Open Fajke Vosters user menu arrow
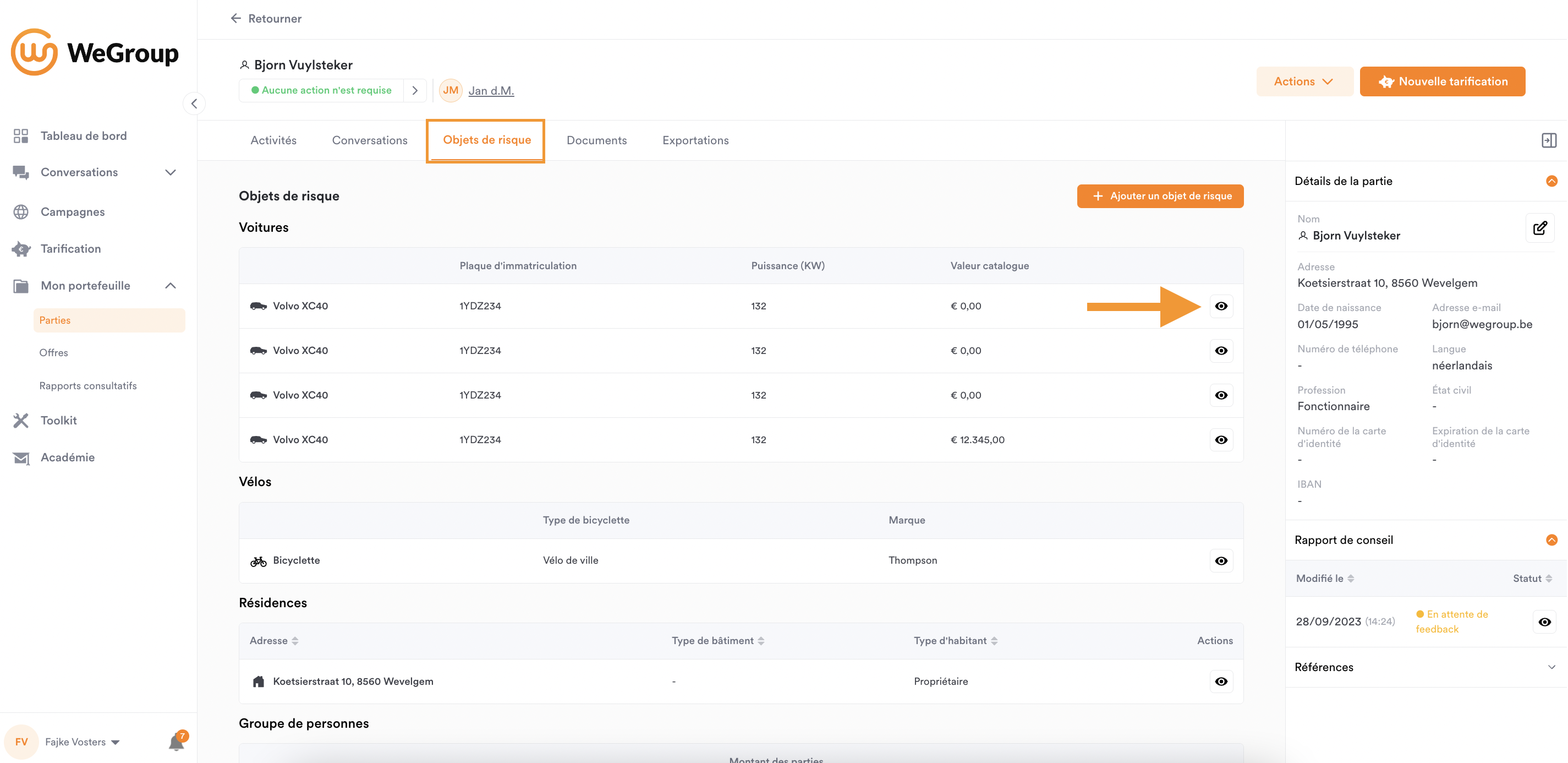 pyautogui.click(x=116, y=742)
